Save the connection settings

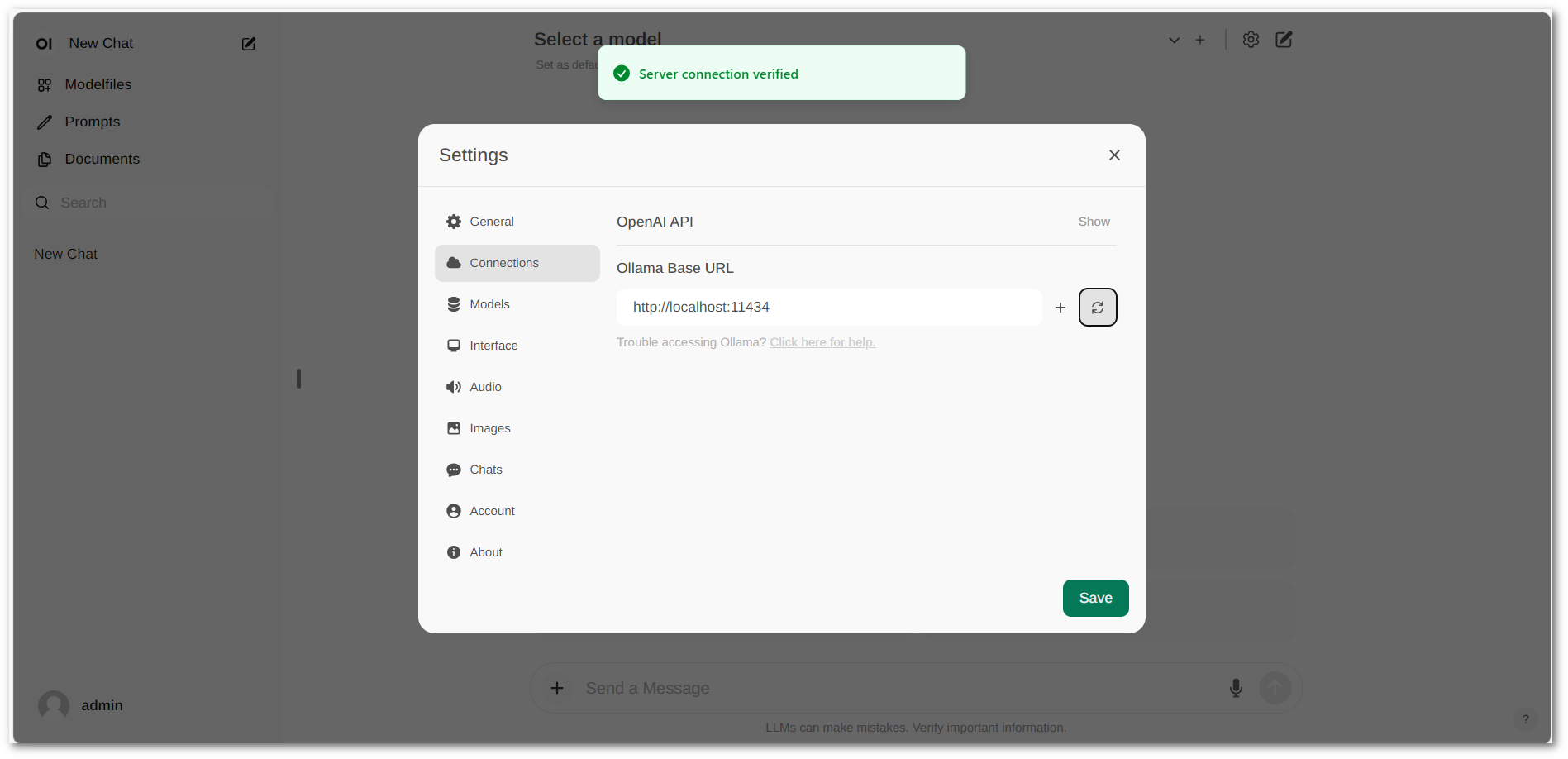(1095, 598)
